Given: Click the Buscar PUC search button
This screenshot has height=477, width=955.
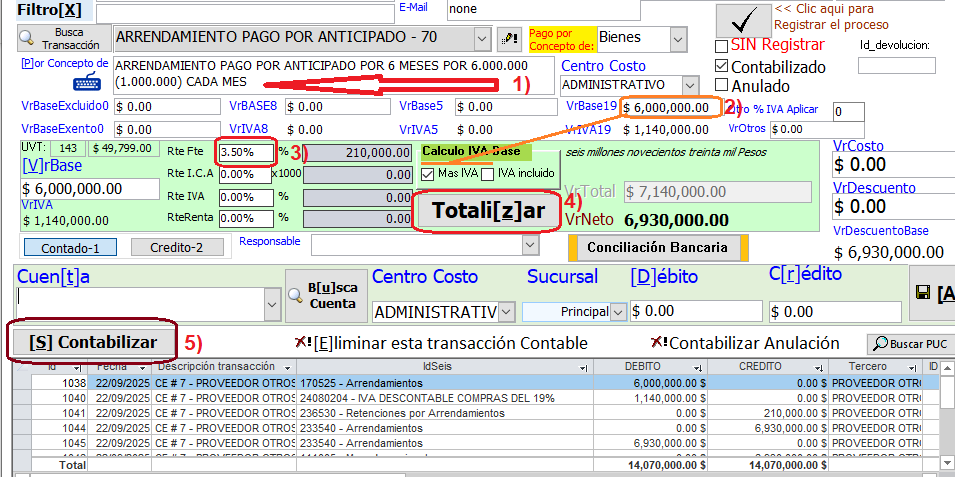Looking at the screenshot, I should pyautogui.click(x=906, y=344).
